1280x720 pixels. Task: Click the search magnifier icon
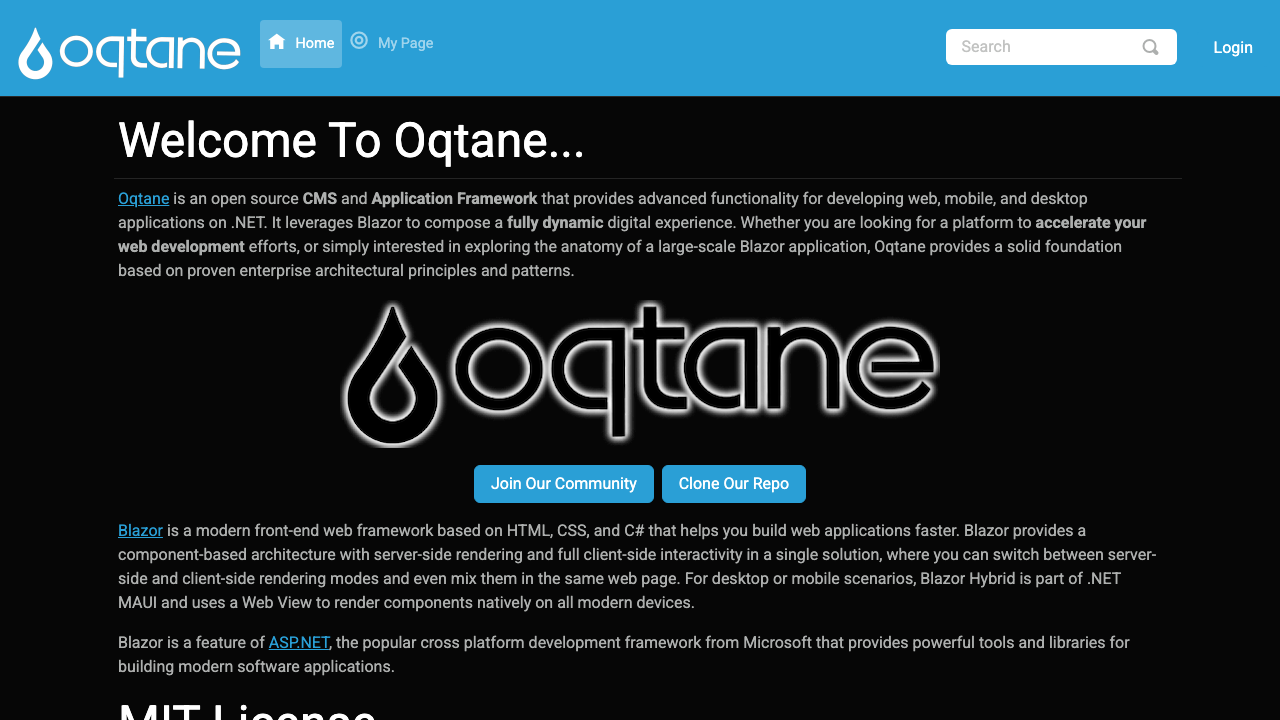(x=1151, y=47)
